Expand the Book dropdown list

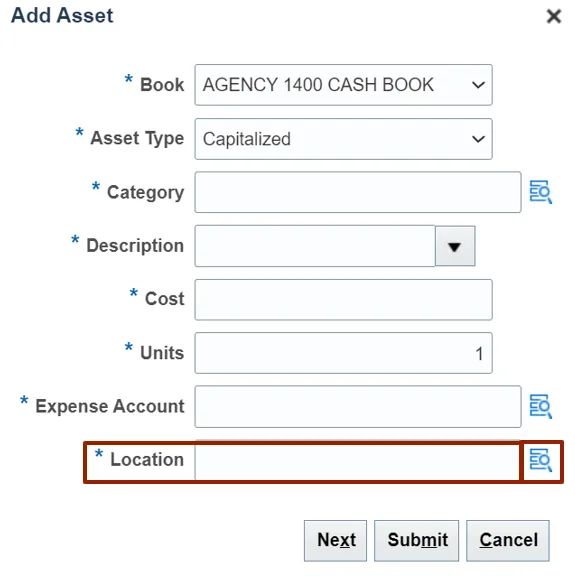tap(478, 85)
